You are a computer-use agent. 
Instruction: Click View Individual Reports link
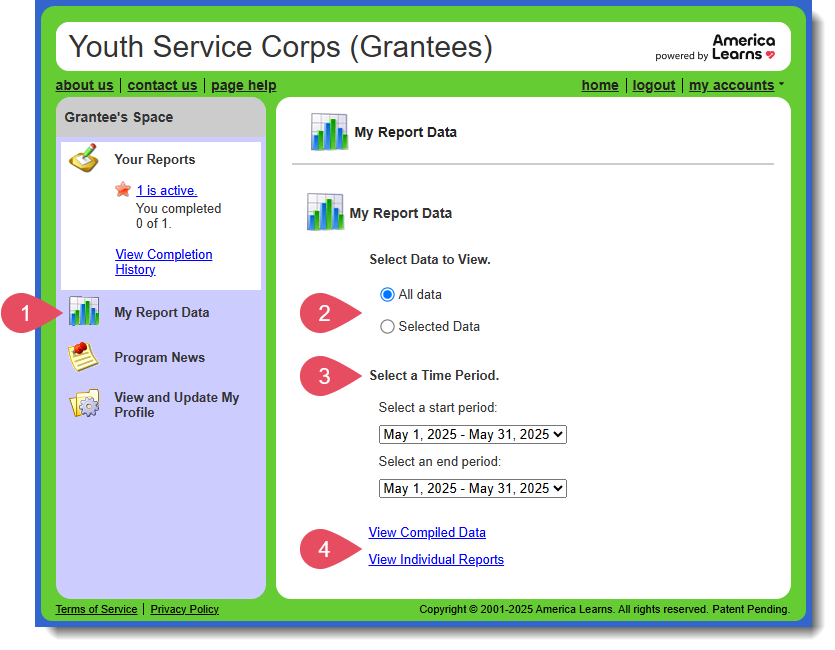(436, 560)
